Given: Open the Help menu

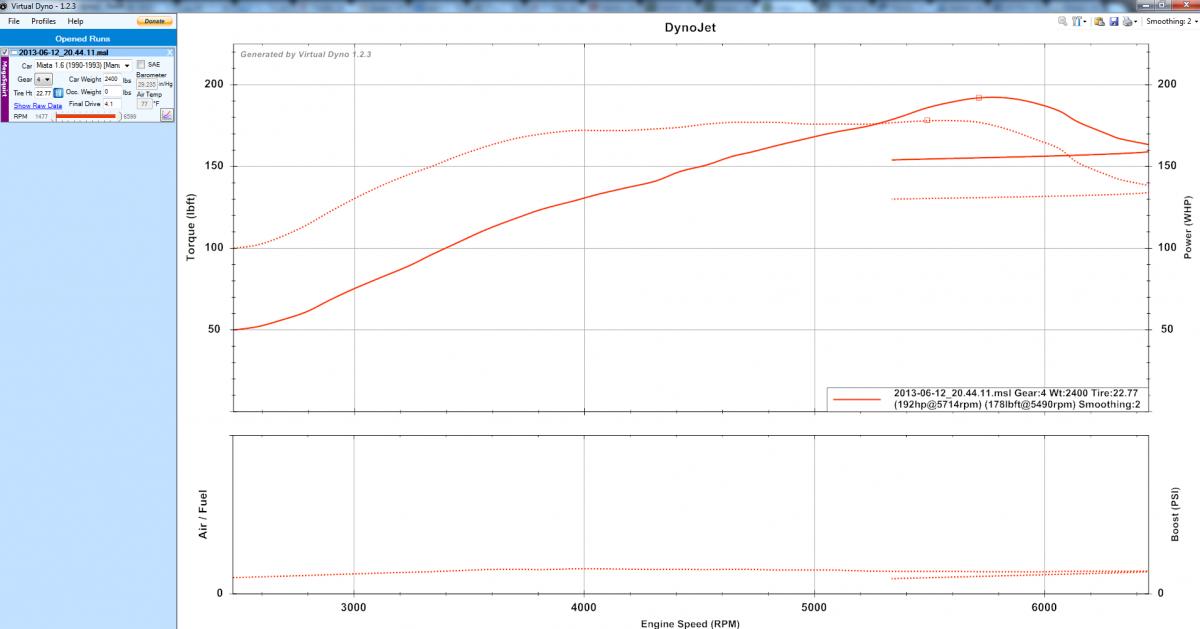Looking at the screenshot, I should [x=76, y=21].
